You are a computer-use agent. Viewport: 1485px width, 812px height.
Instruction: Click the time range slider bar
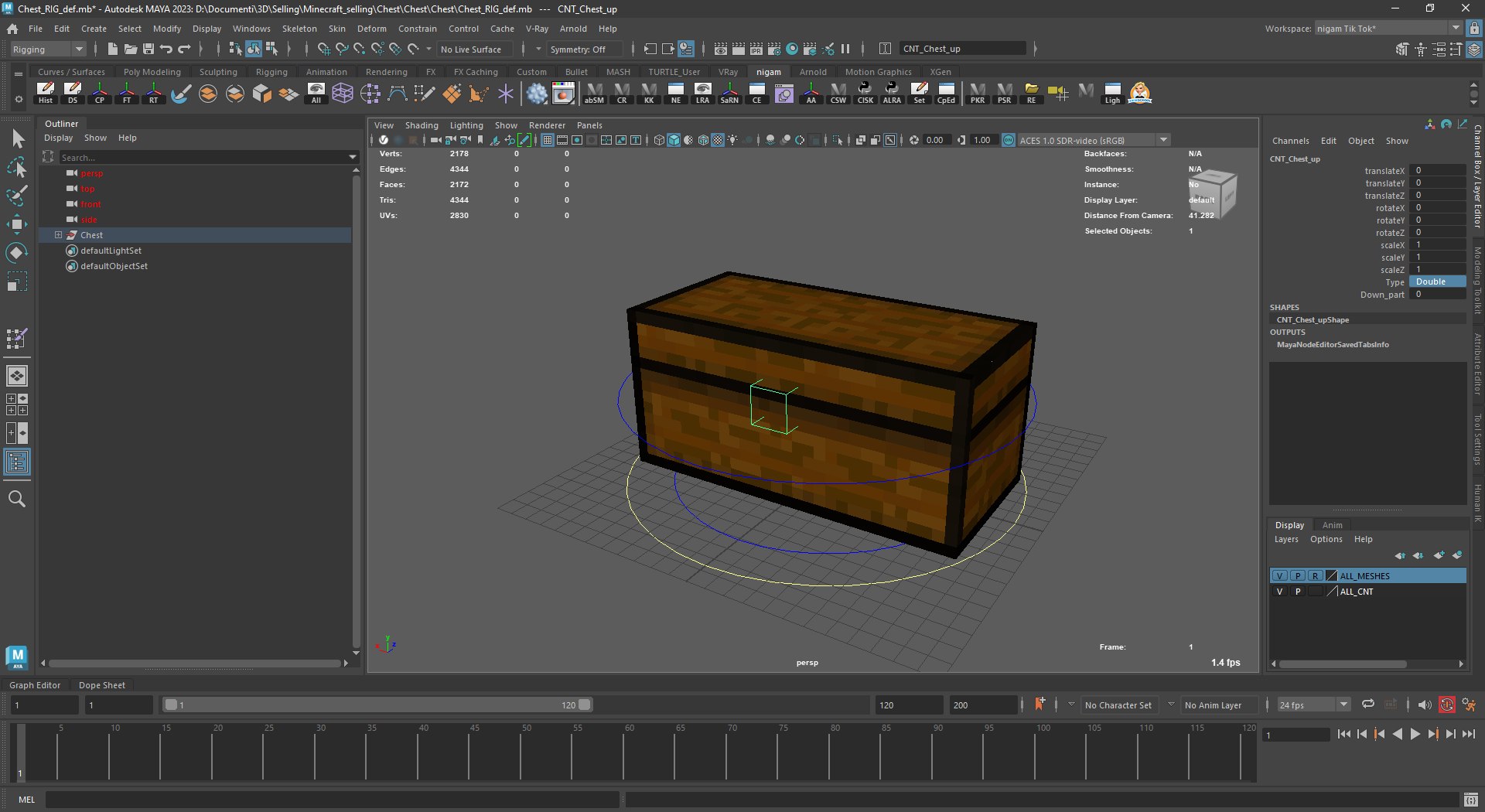(377, 705)
